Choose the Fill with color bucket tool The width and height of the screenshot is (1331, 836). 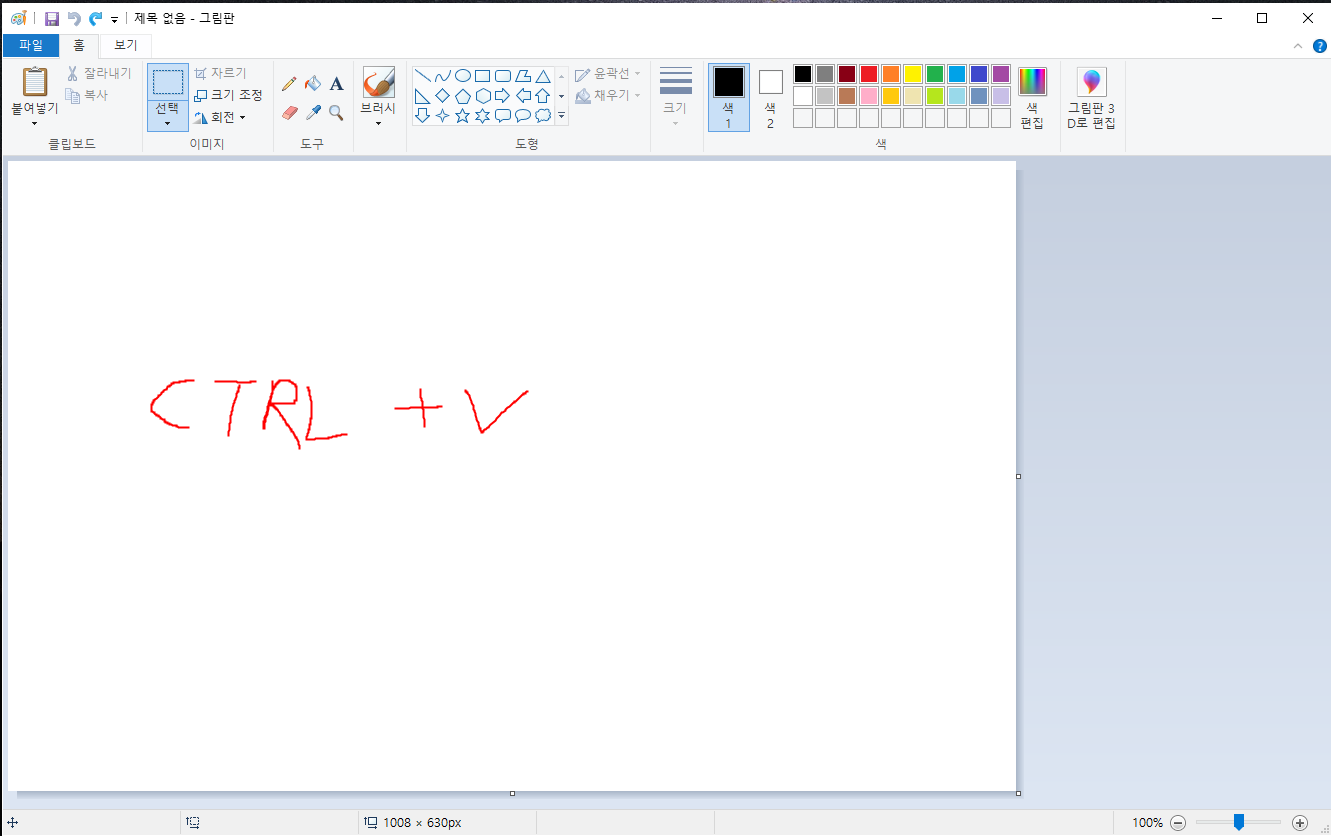pos(313,84)
